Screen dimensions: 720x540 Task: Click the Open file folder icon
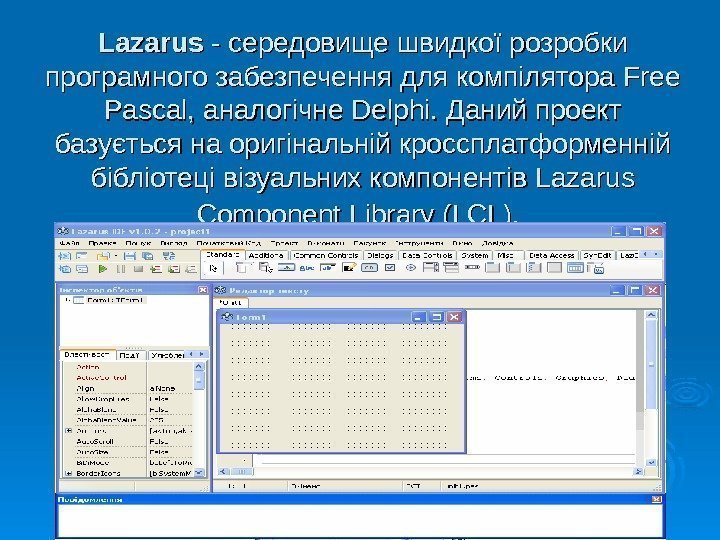(103, 256)
